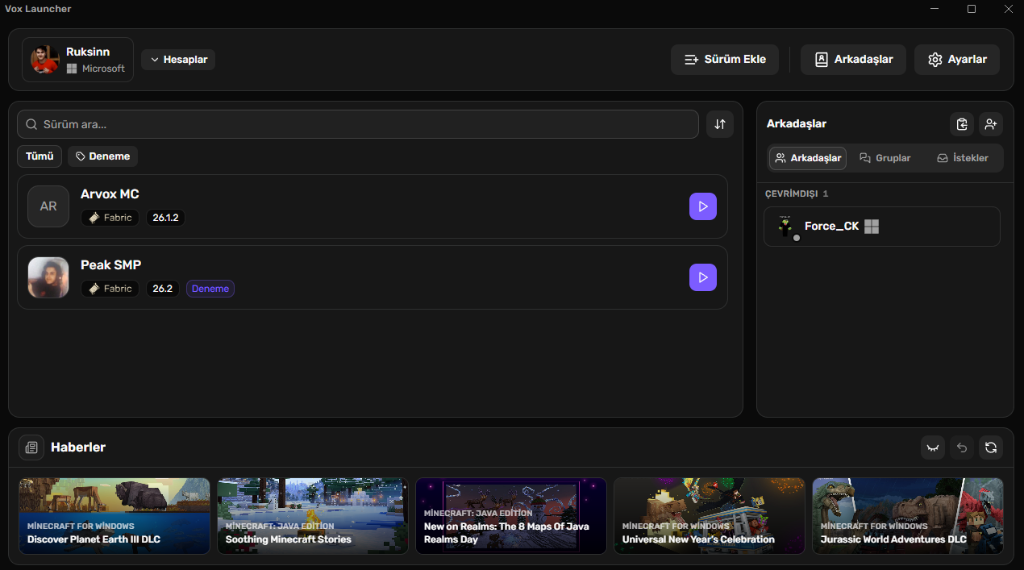Switch to the Arkadaşlar tab
The image size is (1024, 570).
click(808, 158)
